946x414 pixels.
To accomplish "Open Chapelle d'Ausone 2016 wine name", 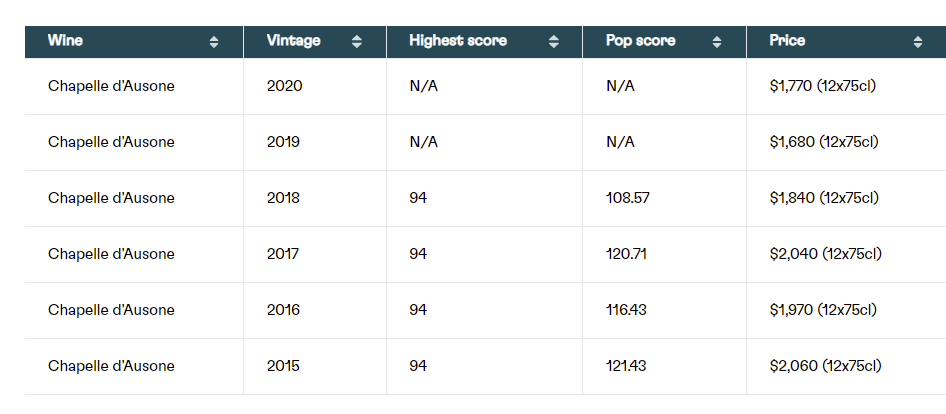I will tap(111, 310).
